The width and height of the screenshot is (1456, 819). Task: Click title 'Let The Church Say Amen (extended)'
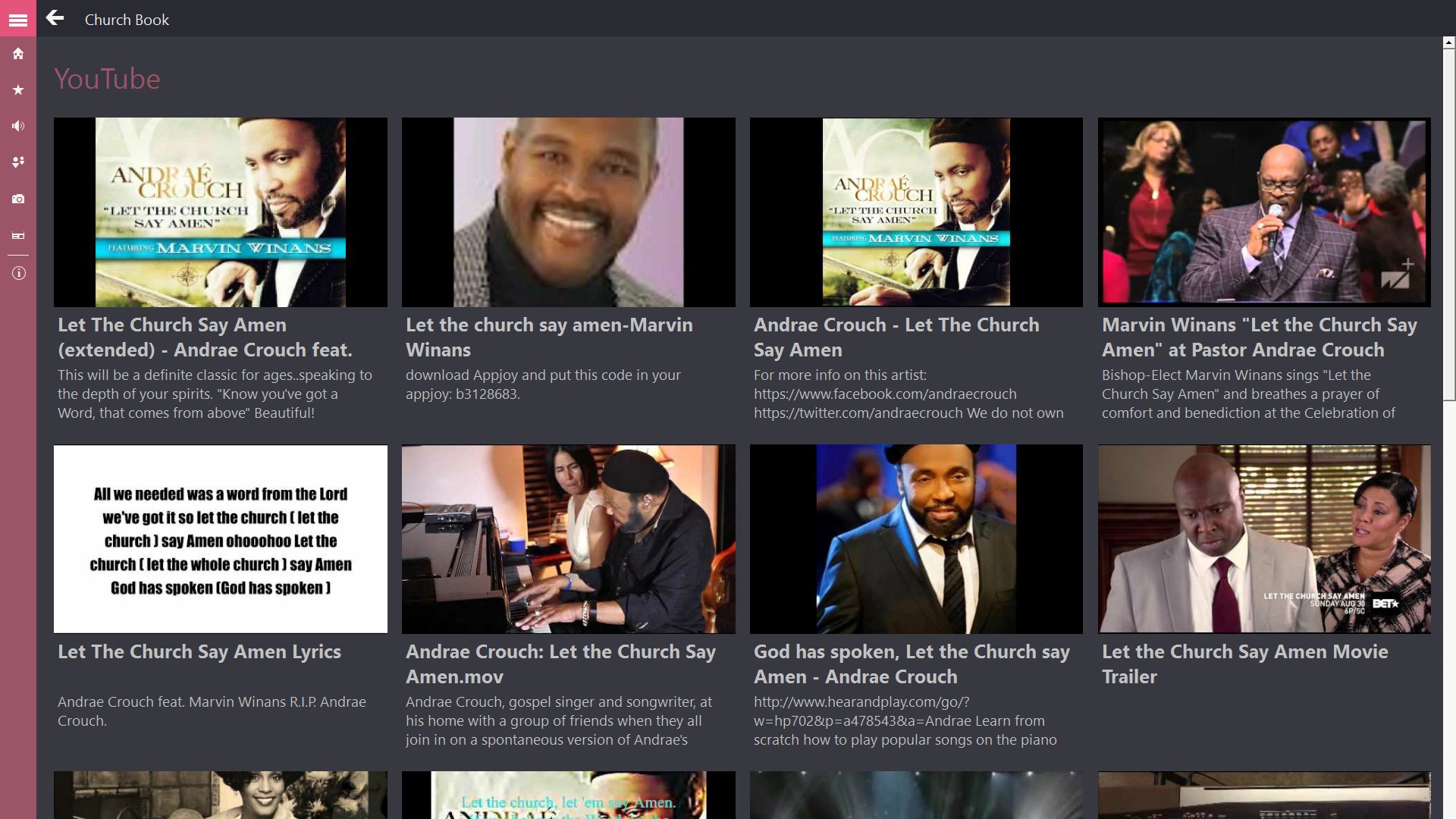tap(205, 337)
